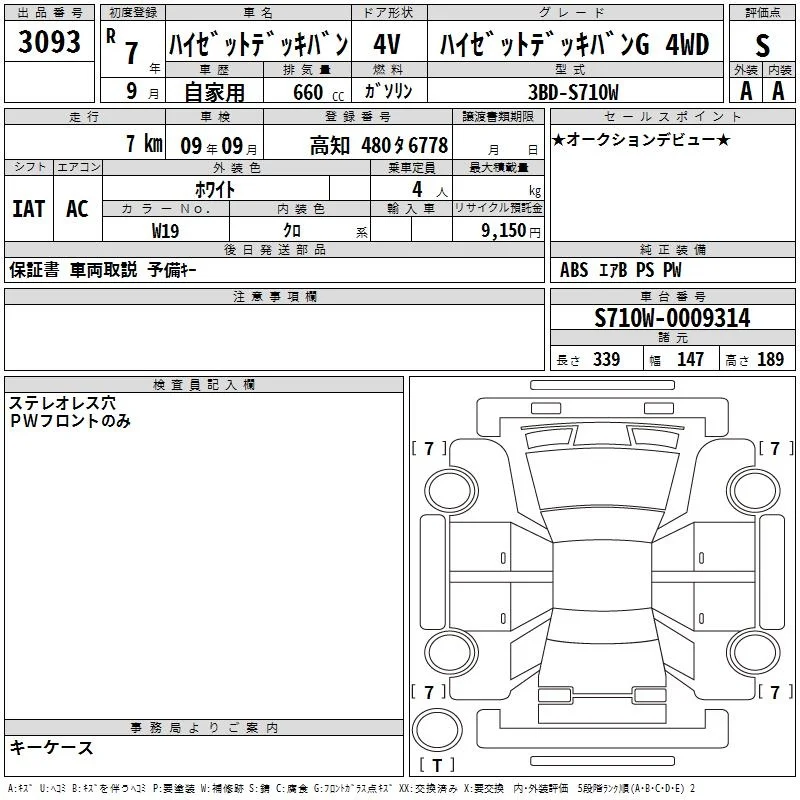
Task: Click seating capacity 4 人
Action: pyautogui.click(x=430, y=190)
